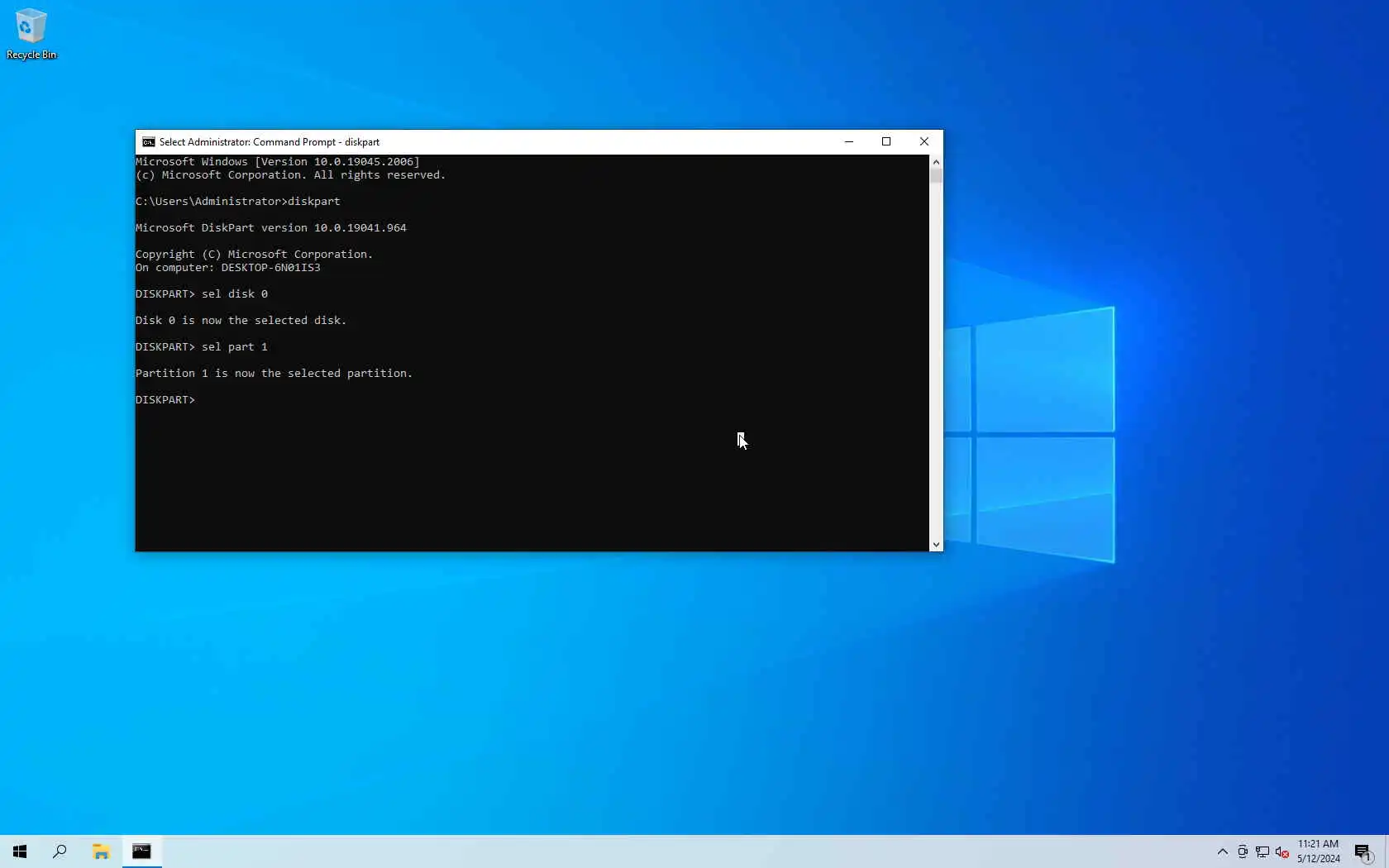This screenshot has width=1389, height=868.
Task: Click the 'On computer: DESKTOP-6N01IS3' line
Action: pyautogui.click(x=228, y=268)
